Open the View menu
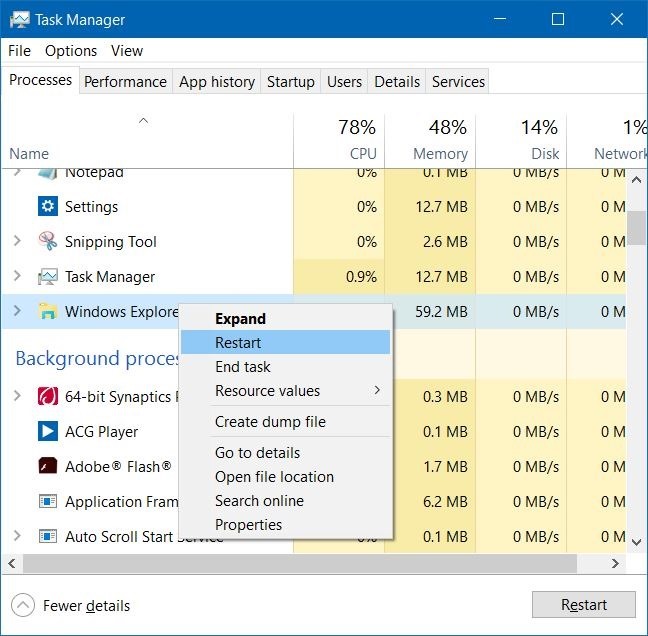This screenshot has height=636, width=648. tap(127, 51)
